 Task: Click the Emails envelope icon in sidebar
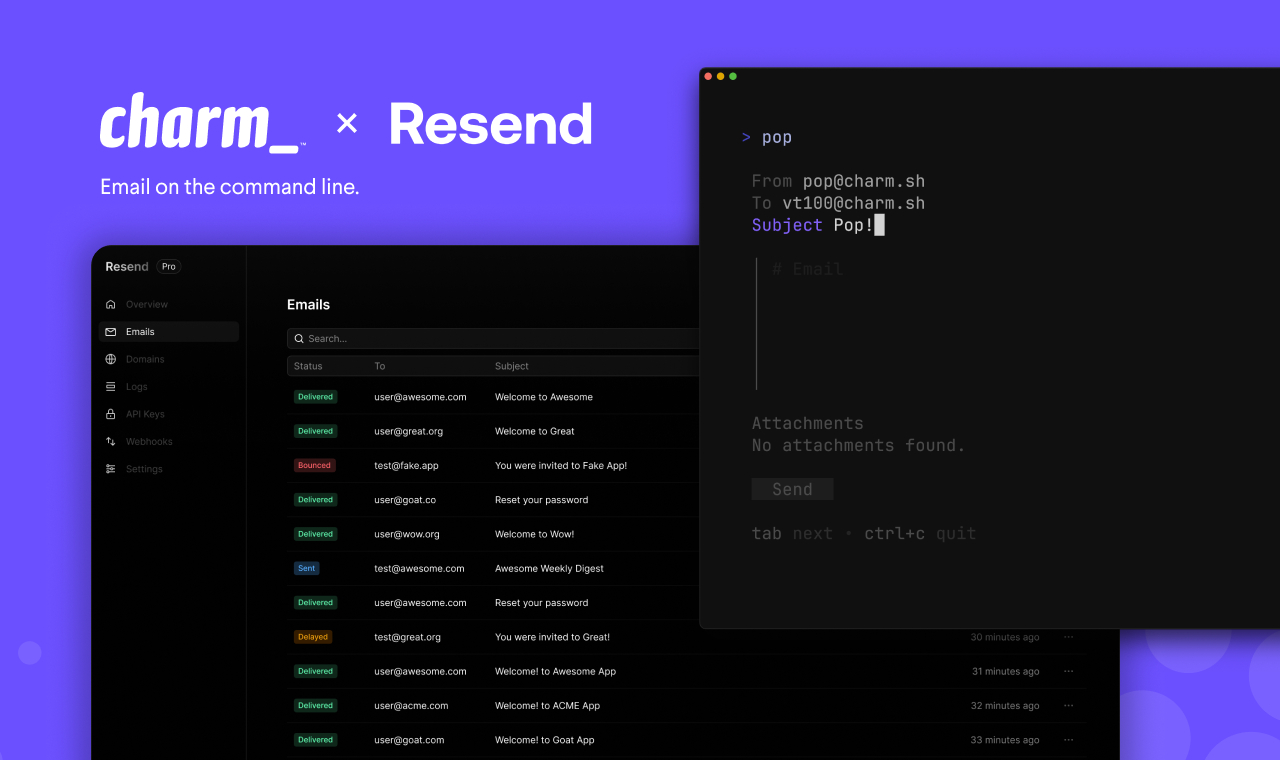[x=111, y=332]
